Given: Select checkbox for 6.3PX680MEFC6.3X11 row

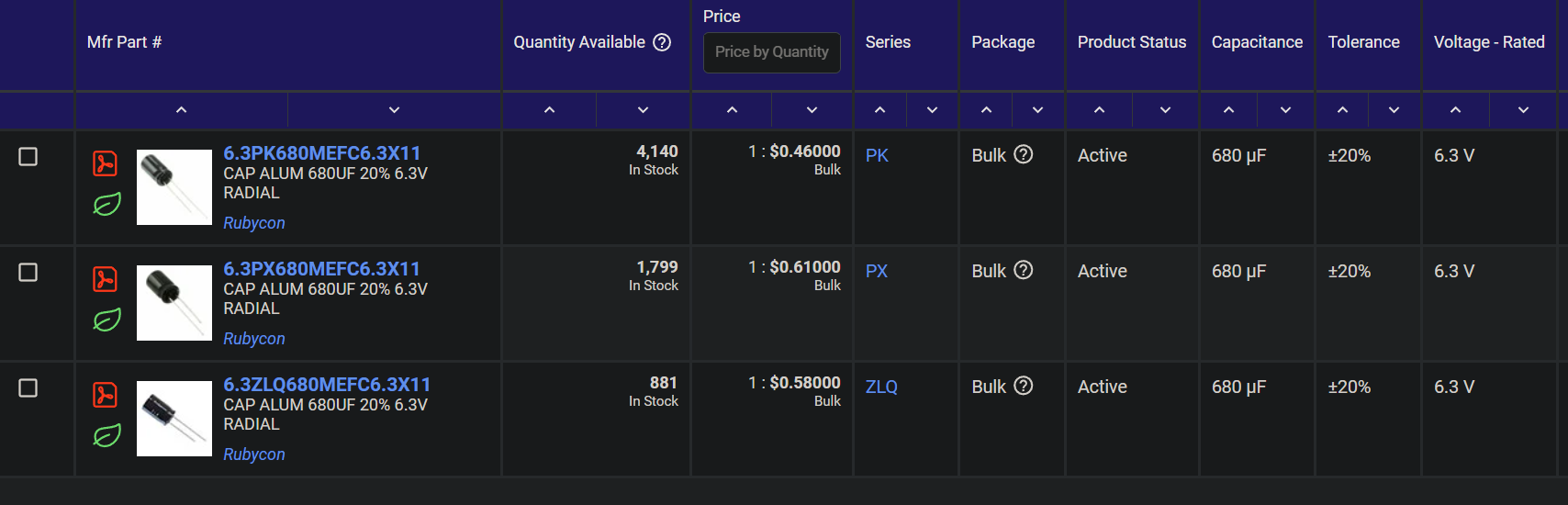Looking at the screenshot, I should [28, 273].
